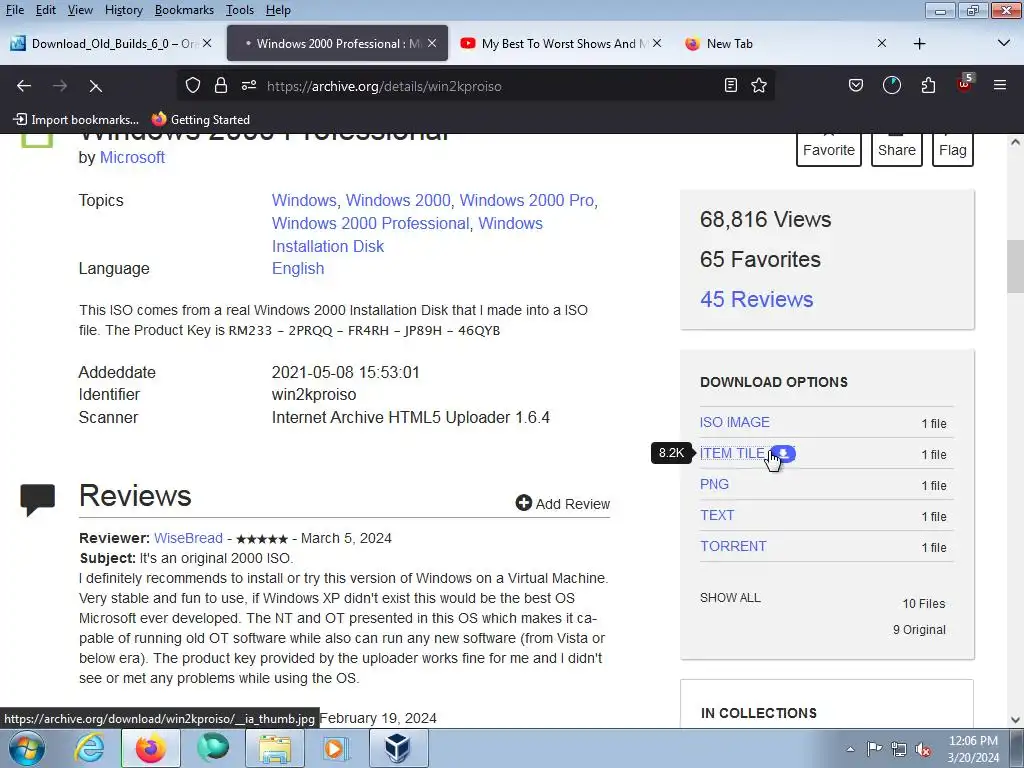The image size is (1024, 768).
Task: Open the Firefox hamburger application menu
Action: click(x=1000, y=86)
